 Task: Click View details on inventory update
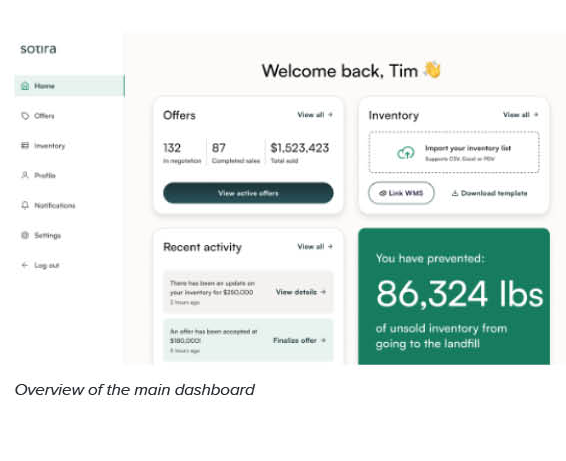click(301, 292)
